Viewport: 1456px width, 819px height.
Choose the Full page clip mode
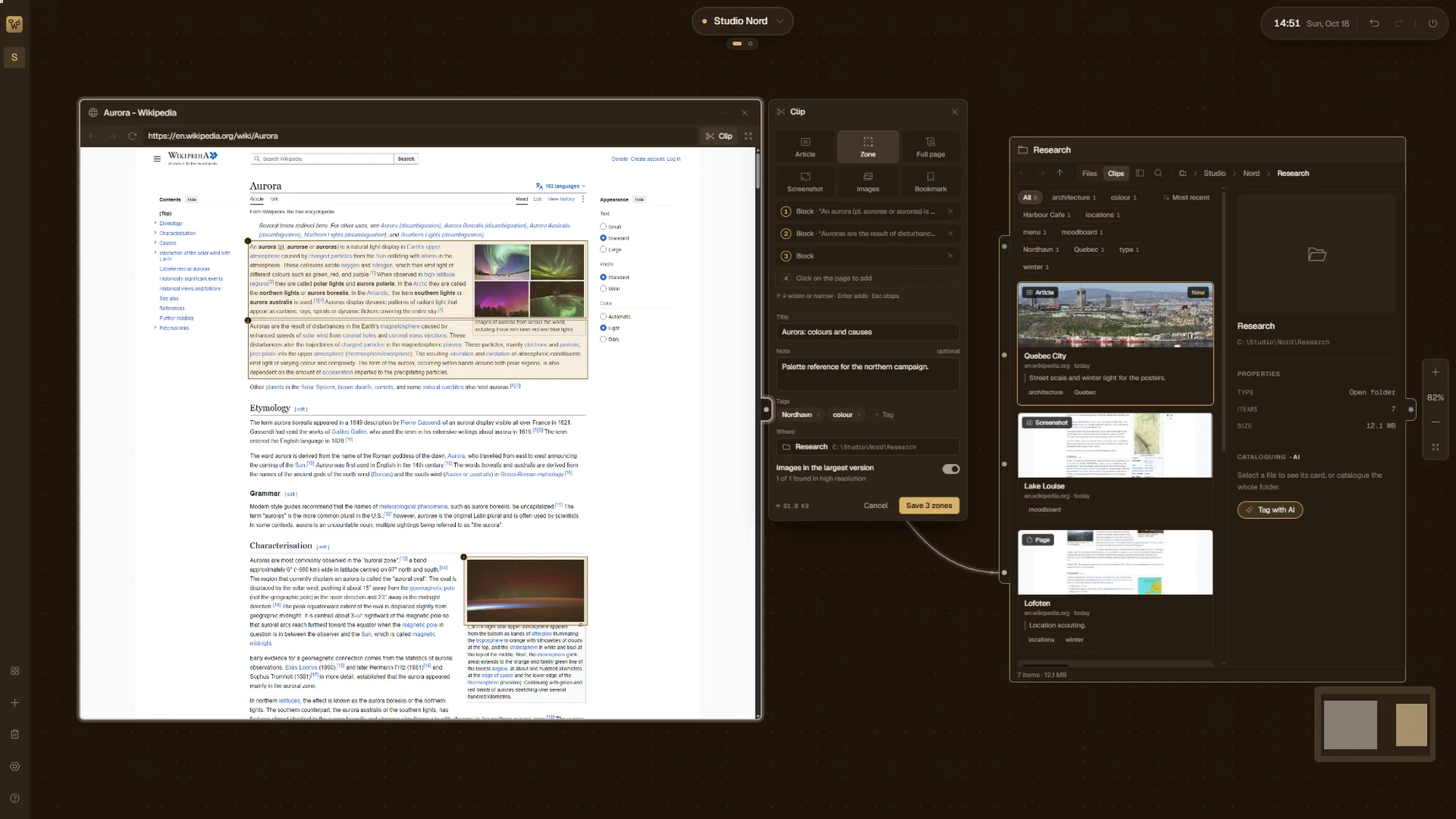point(930,147)
